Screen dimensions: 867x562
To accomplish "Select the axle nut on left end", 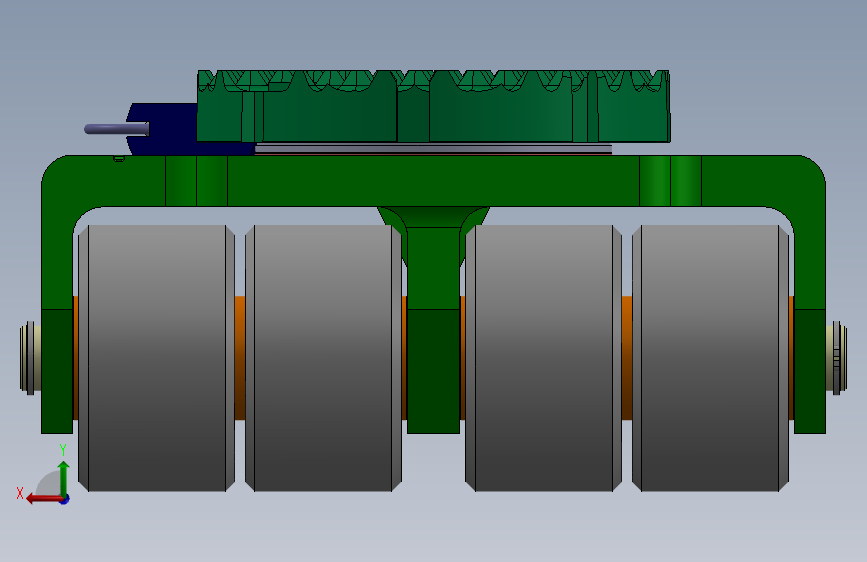I will 30,358.
